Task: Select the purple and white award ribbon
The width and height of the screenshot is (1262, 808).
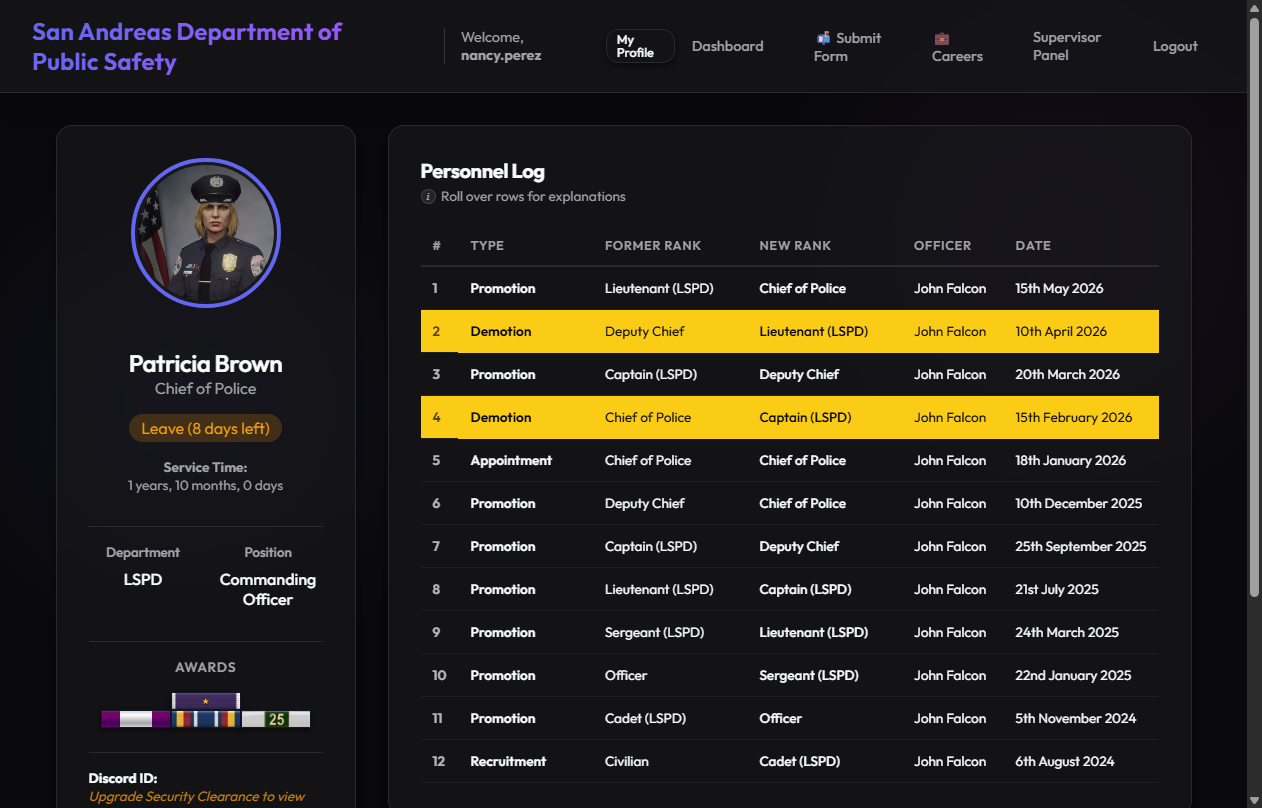Action: pos(136,719)
